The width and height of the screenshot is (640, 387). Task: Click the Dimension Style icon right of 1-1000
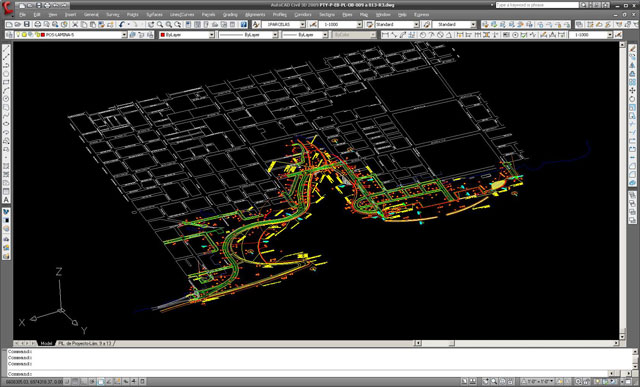pyautogui.click(x=618, y=35)
